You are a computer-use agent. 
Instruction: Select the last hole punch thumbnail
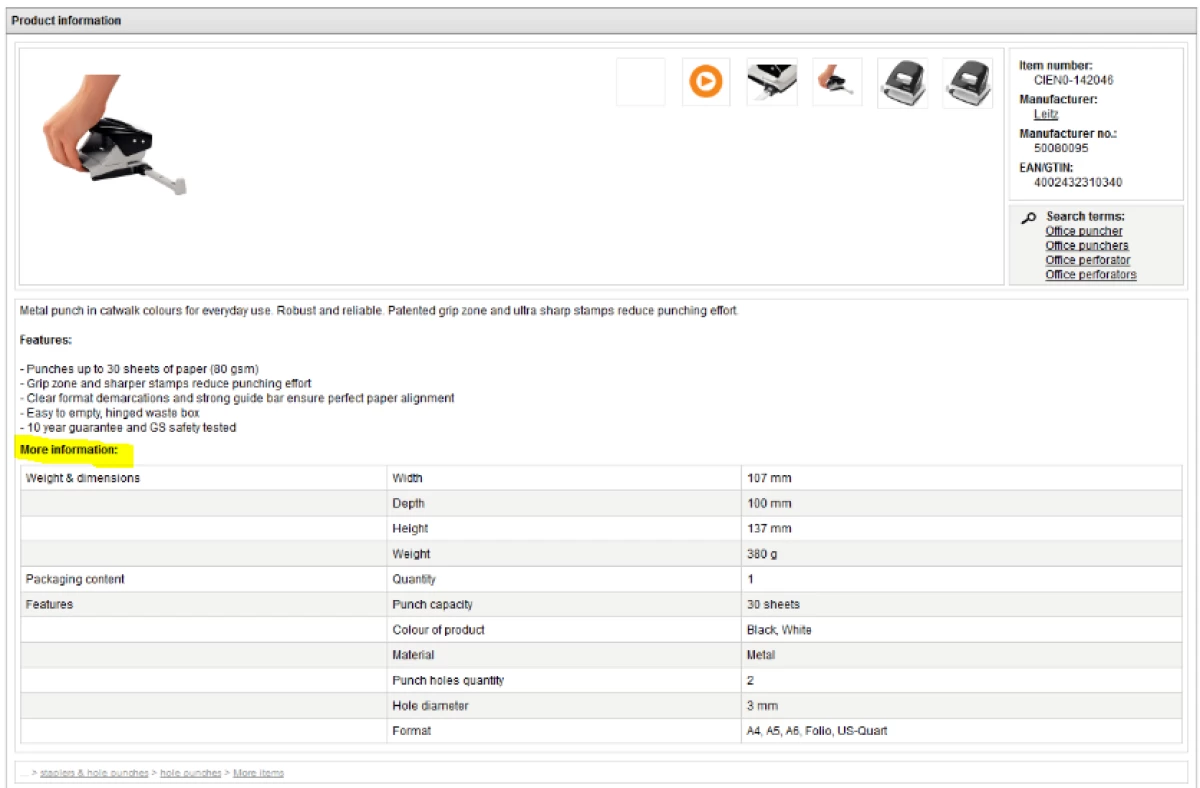tap(967, 82)
